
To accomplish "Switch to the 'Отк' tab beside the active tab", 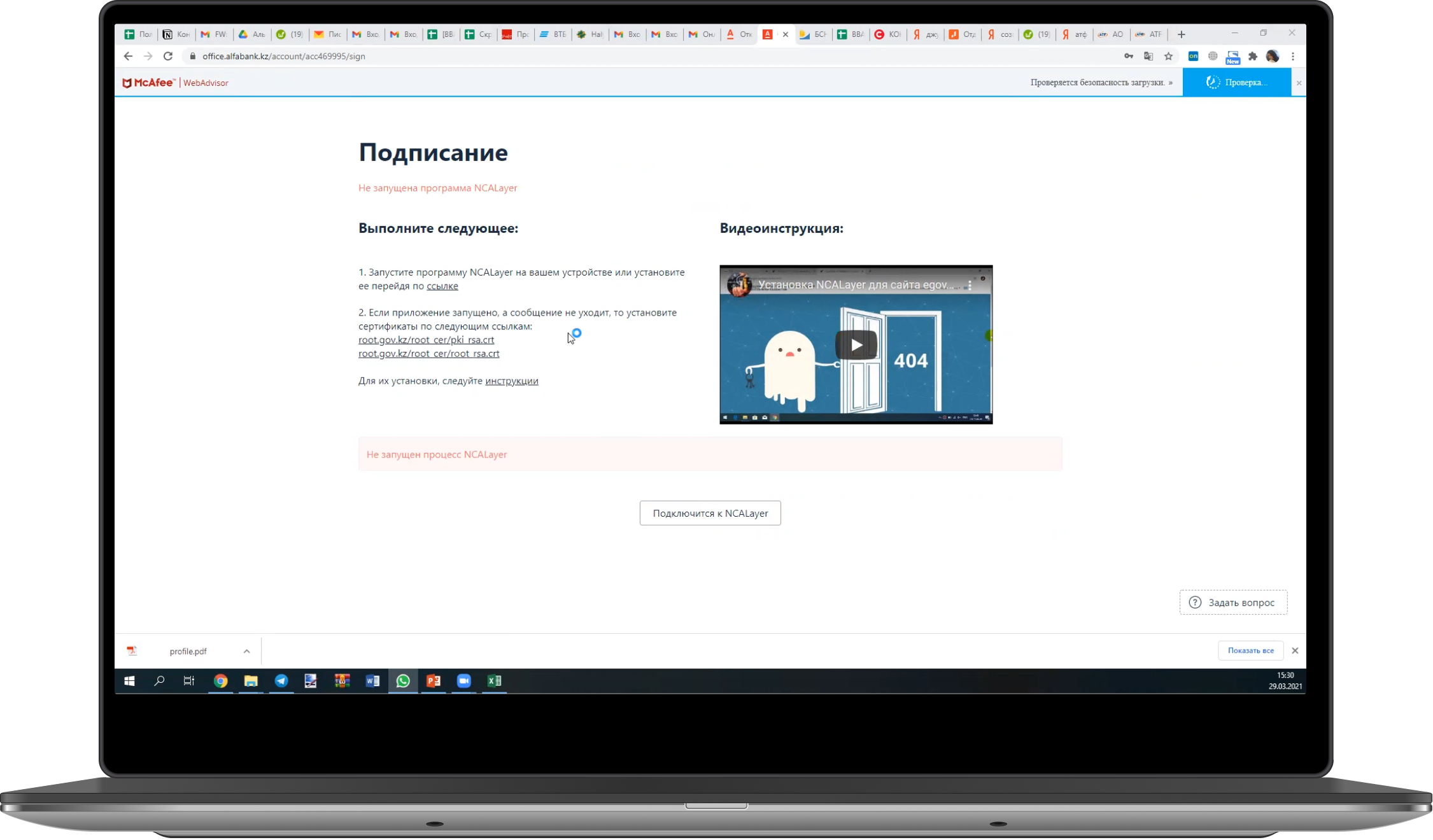I will pos(739,34).
